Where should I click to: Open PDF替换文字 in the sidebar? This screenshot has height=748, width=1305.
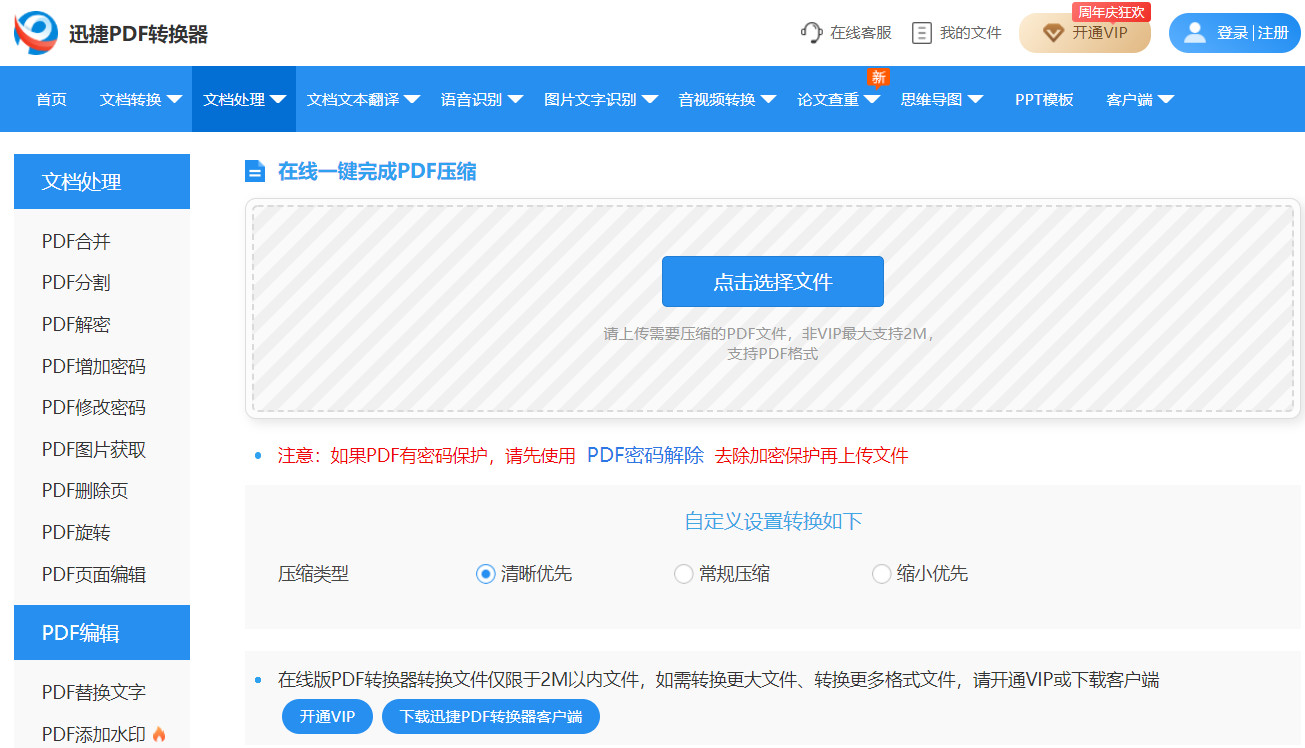tap(94, 692)
